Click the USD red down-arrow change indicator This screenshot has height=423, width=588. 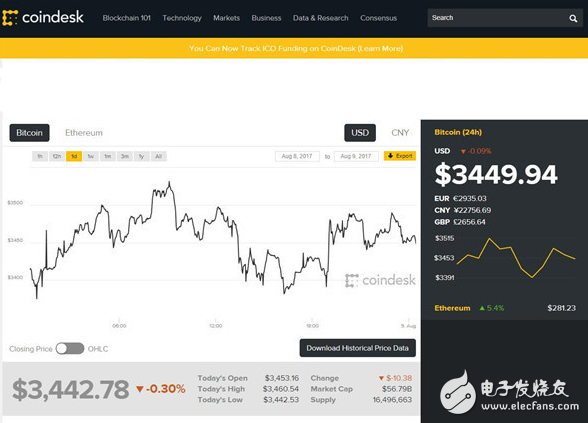[464, 152]
